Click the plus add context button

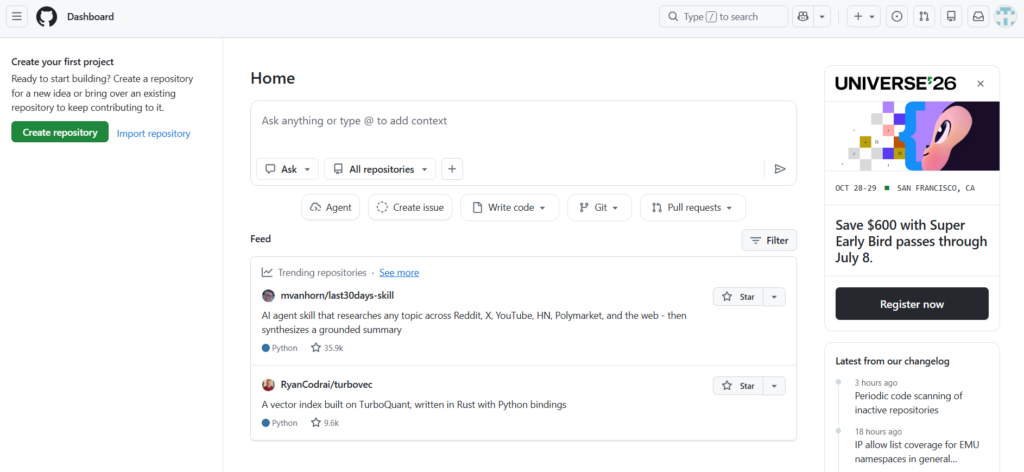(x=452, y=169)
